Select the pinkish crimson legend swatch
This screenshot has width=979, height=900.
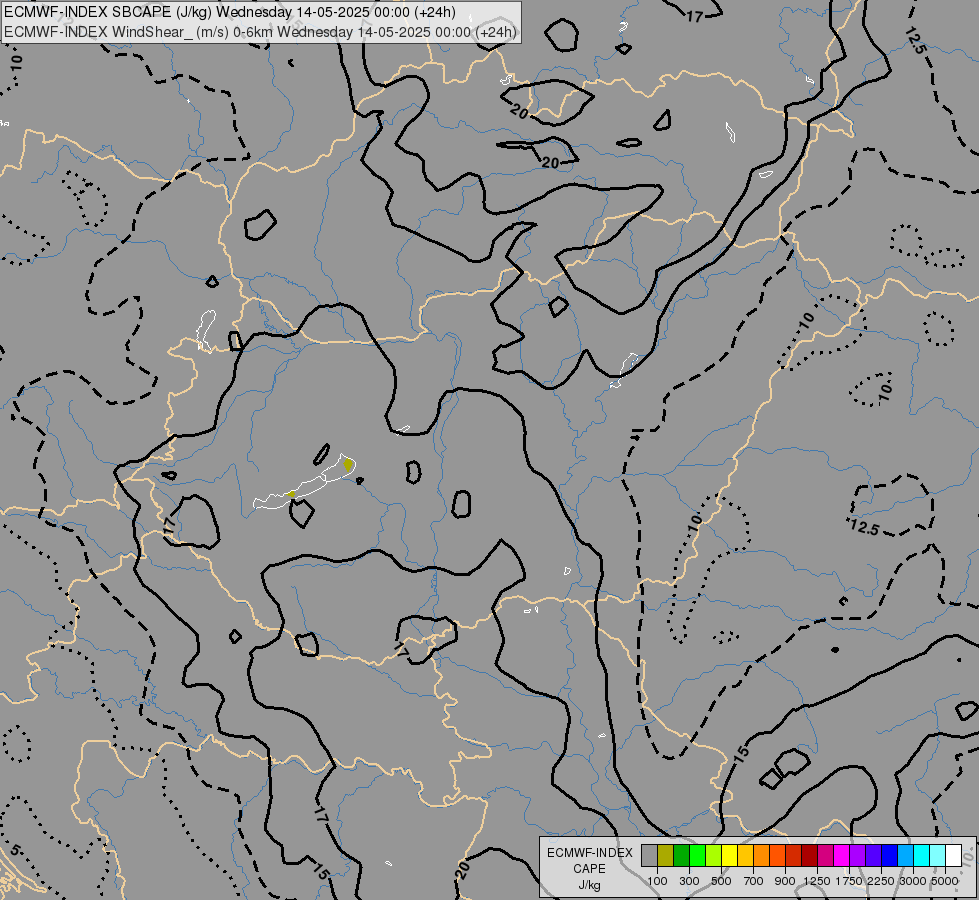(825, 856)
